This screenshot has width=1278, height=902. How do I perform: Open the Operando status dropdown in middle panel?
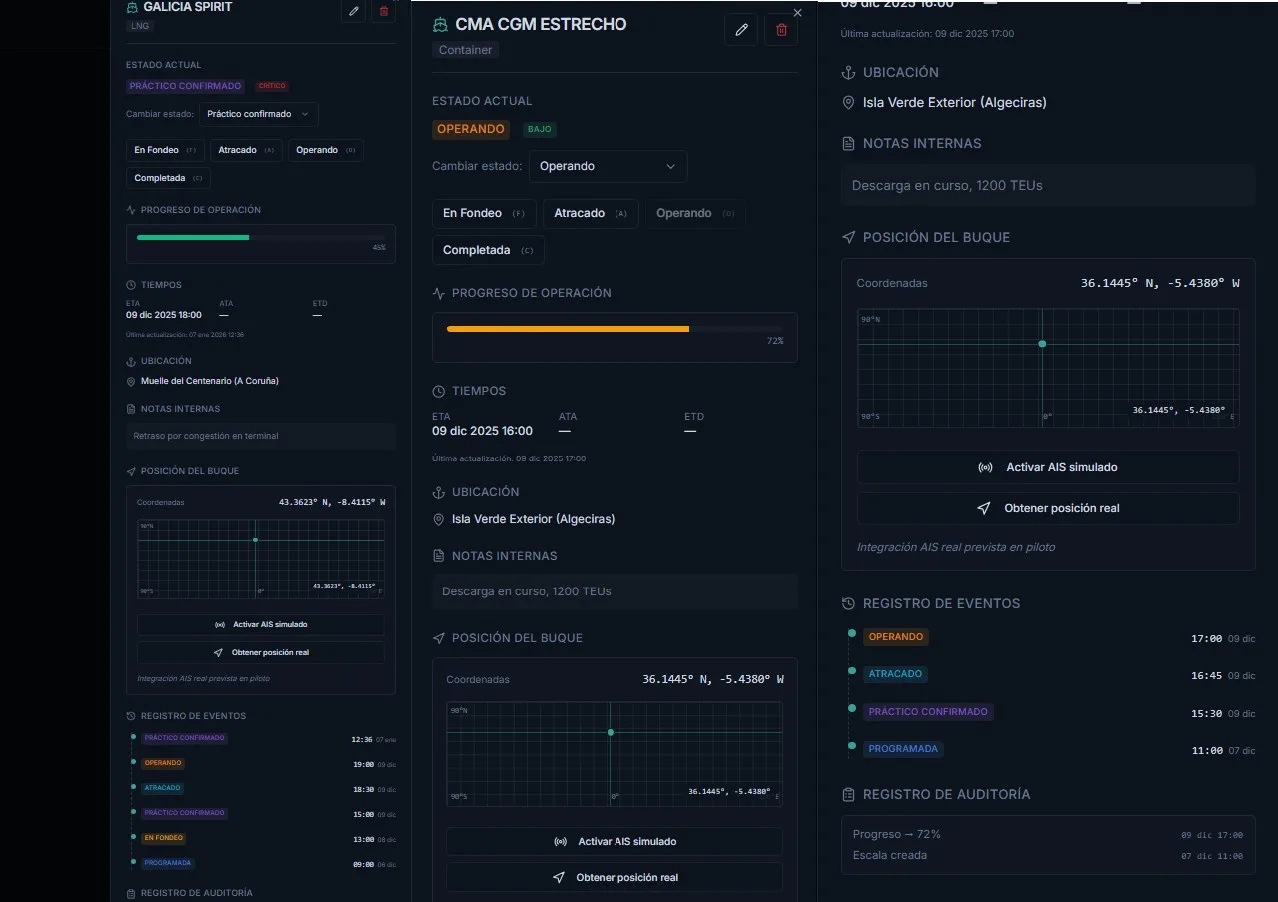pos(608,166)
